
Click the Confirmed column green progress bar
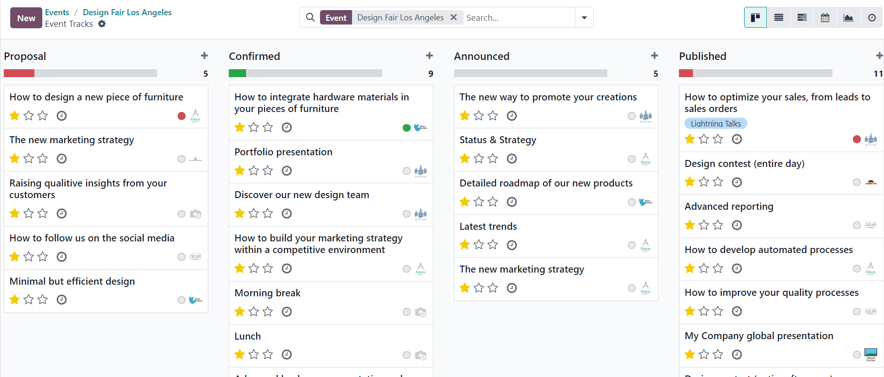click(x=237, y=73)
